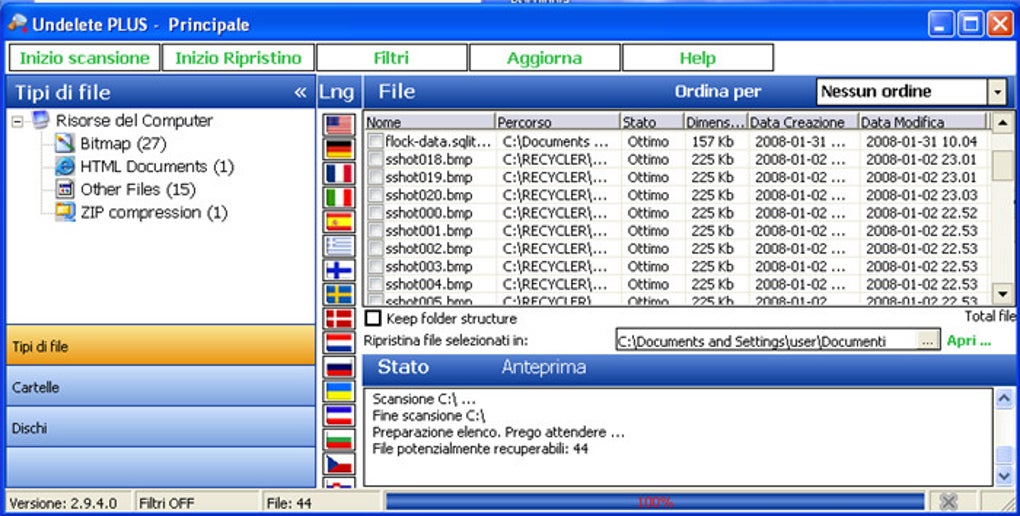This screenshot has width=1020, height=516.
Task: Open the Filtri toolbar item
Action: pos(392,58)
